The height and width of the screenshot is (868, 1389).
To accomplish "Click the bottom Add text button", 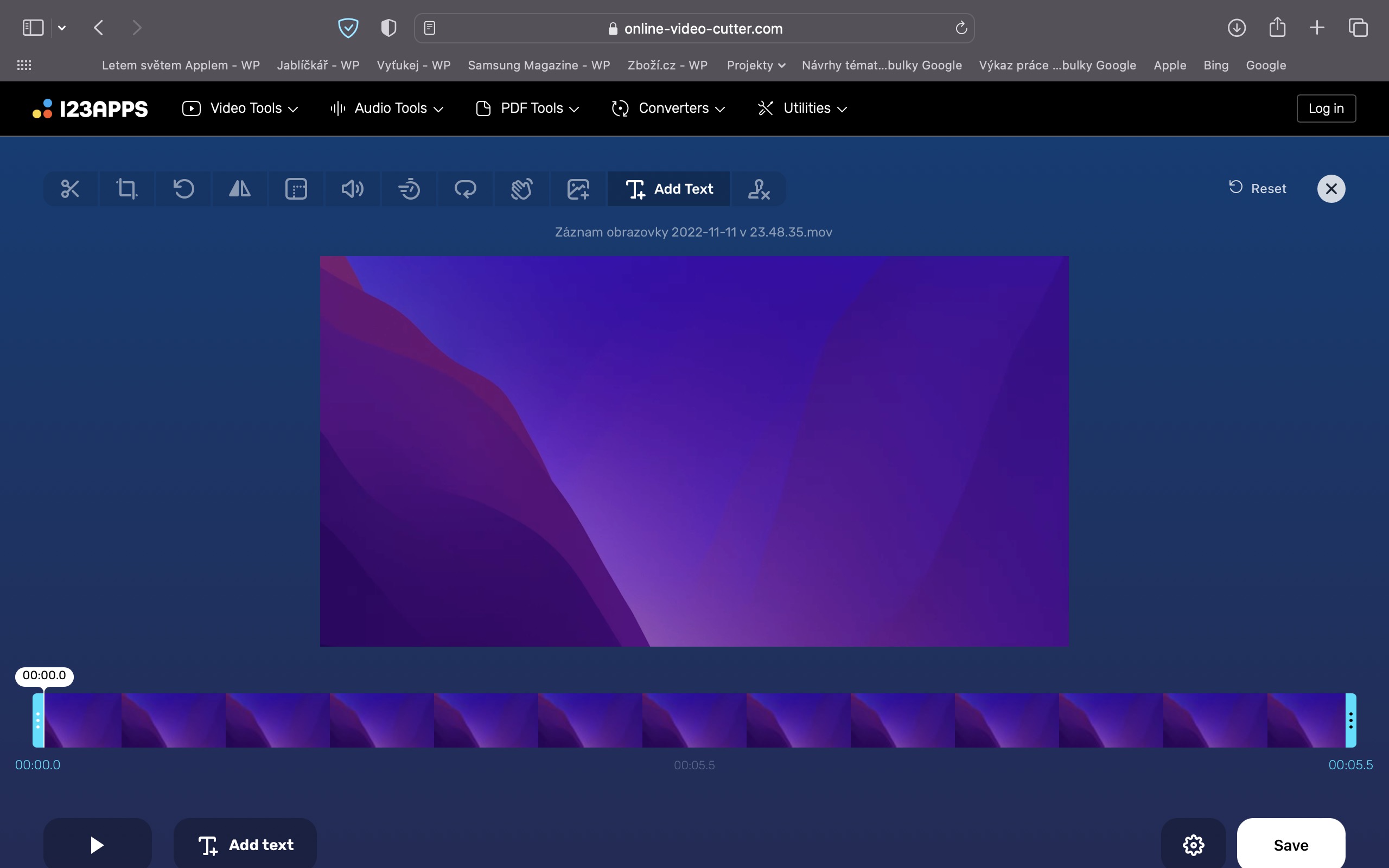I will click(245, 845).
